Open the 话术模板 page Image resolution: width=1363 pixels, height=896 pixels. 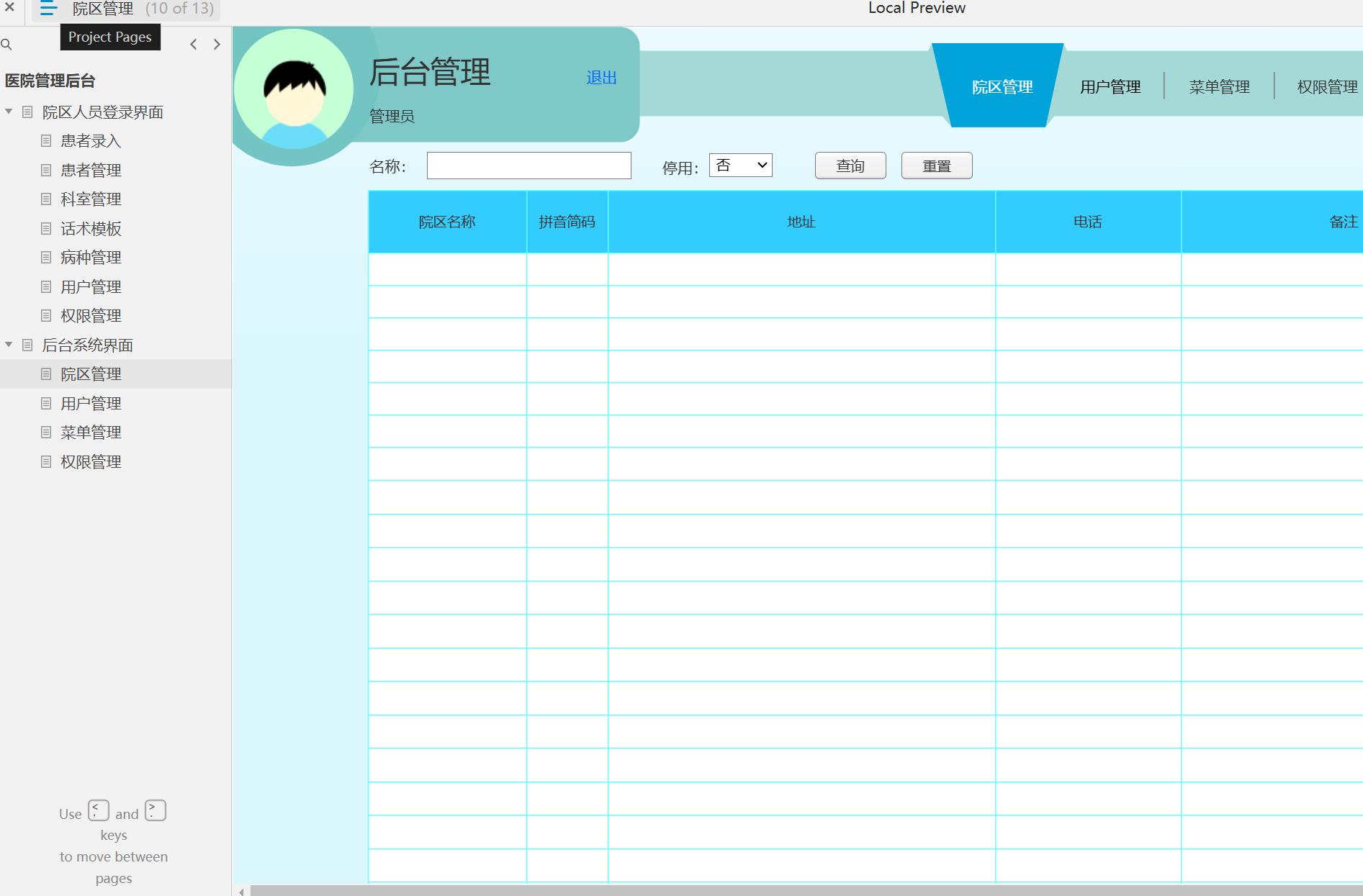tap(91, 229)
